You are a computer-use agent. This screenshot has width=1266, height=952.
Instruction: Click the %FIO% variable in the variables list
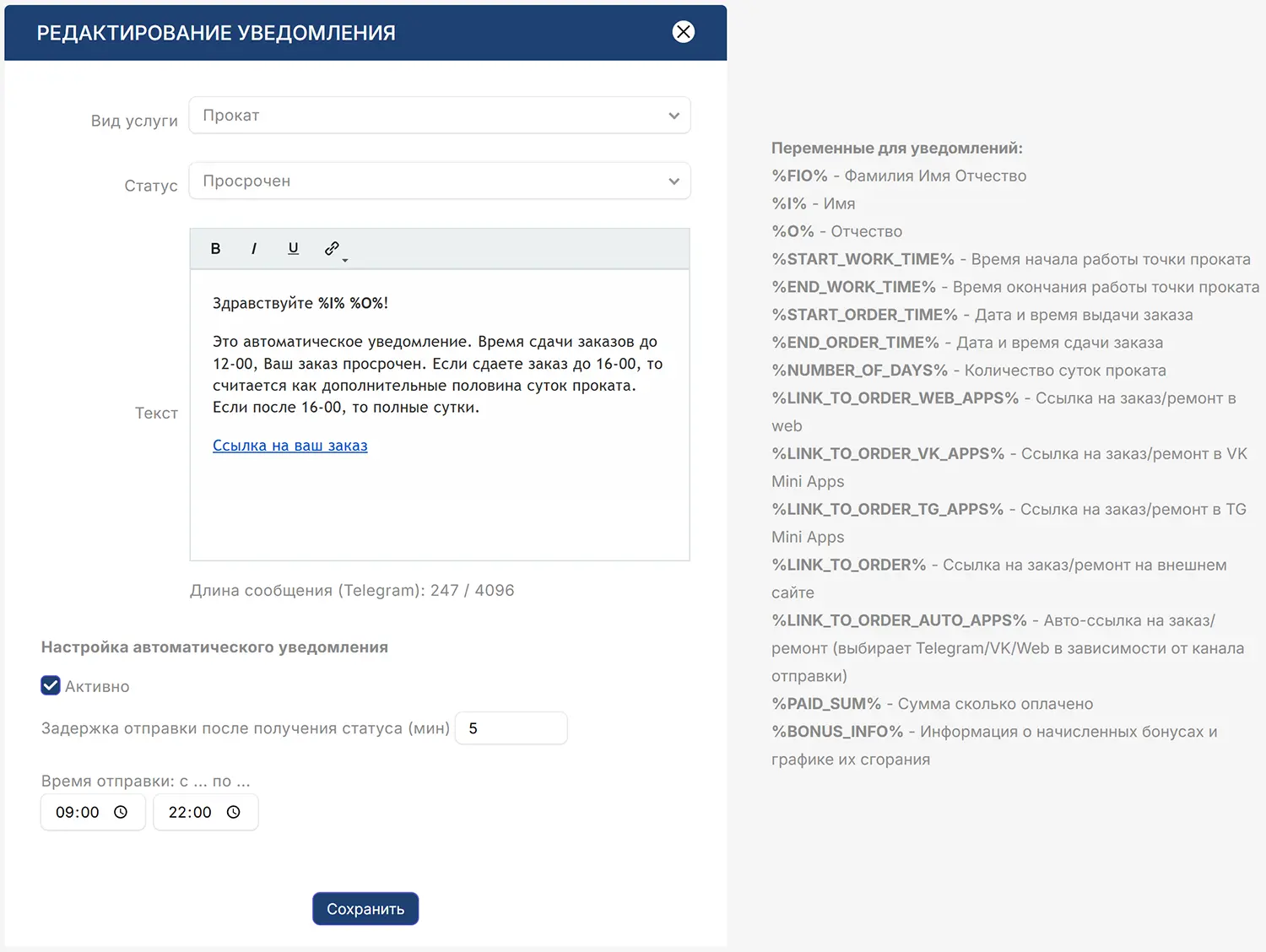[x=798, y=176]
